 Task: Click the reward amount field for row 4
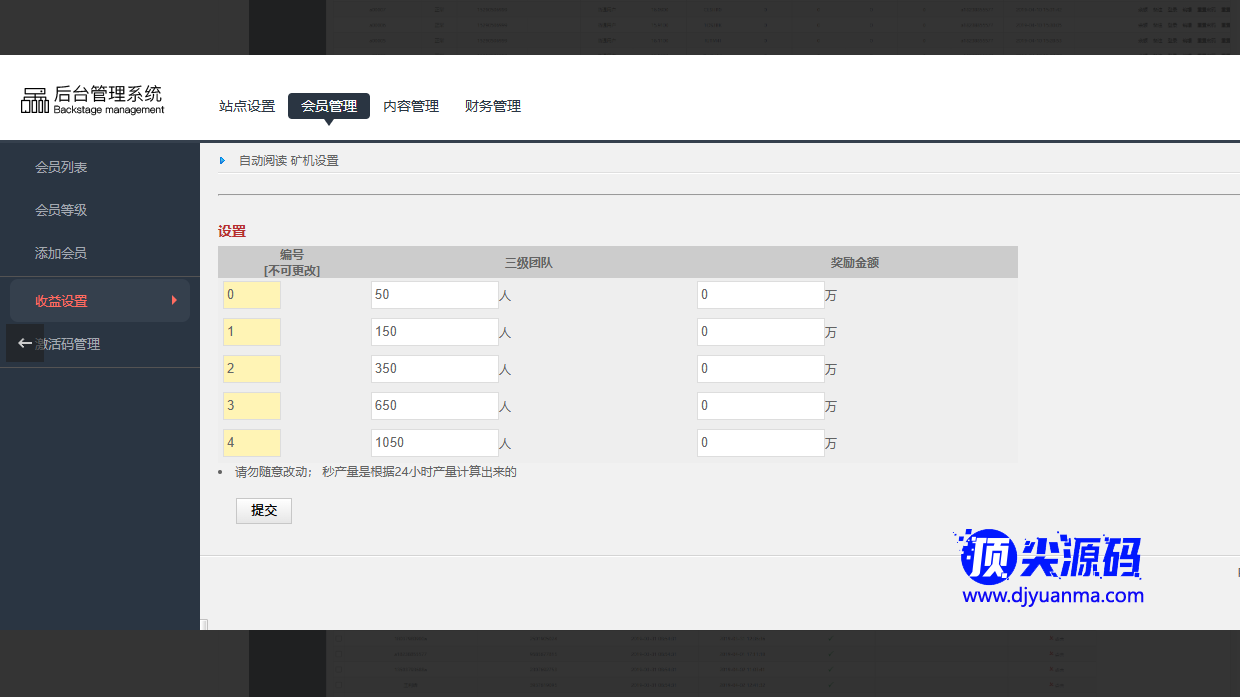tap(760, 443)
